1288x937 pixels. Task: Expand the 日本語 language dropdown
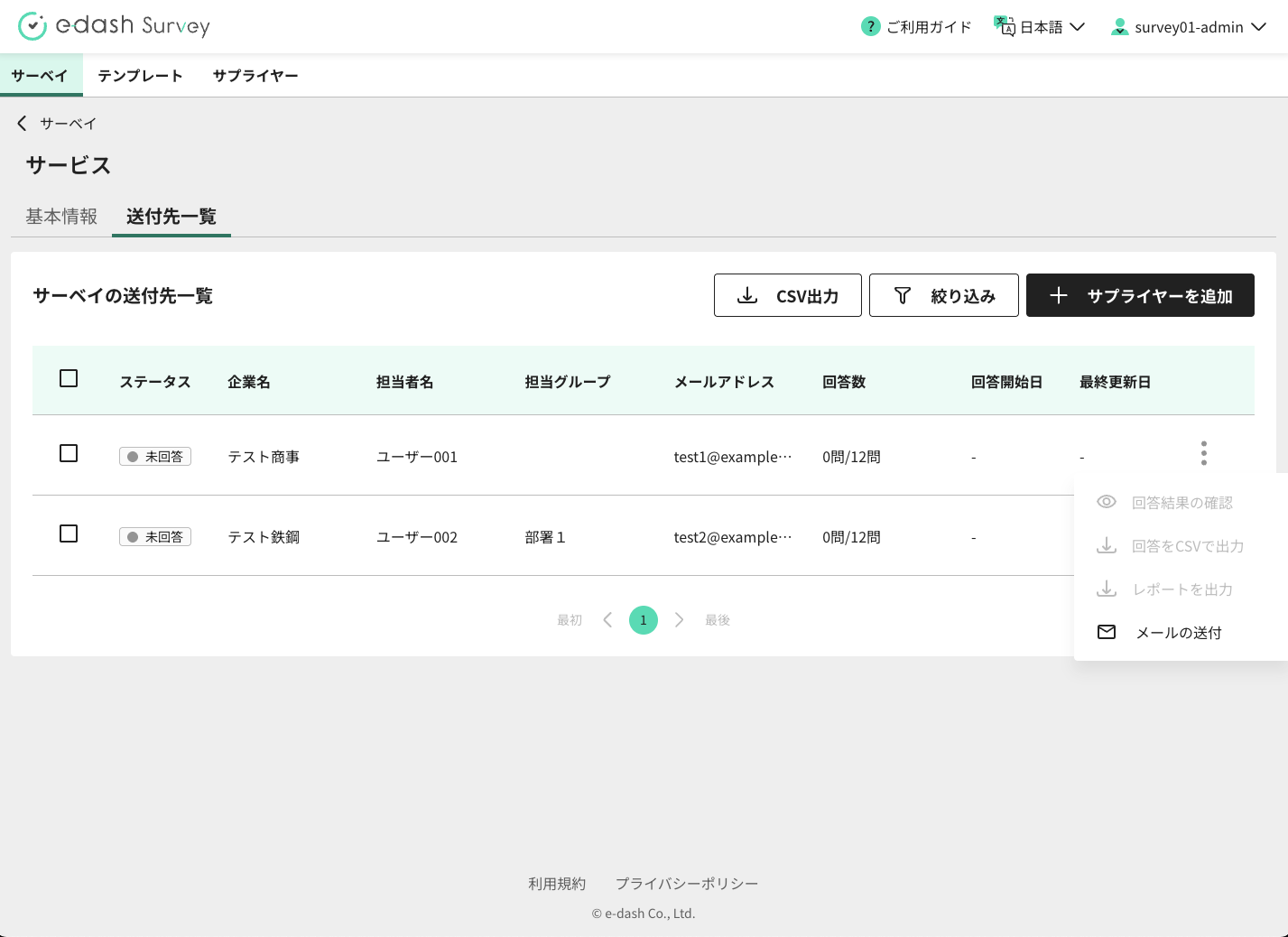(1040, 27)
